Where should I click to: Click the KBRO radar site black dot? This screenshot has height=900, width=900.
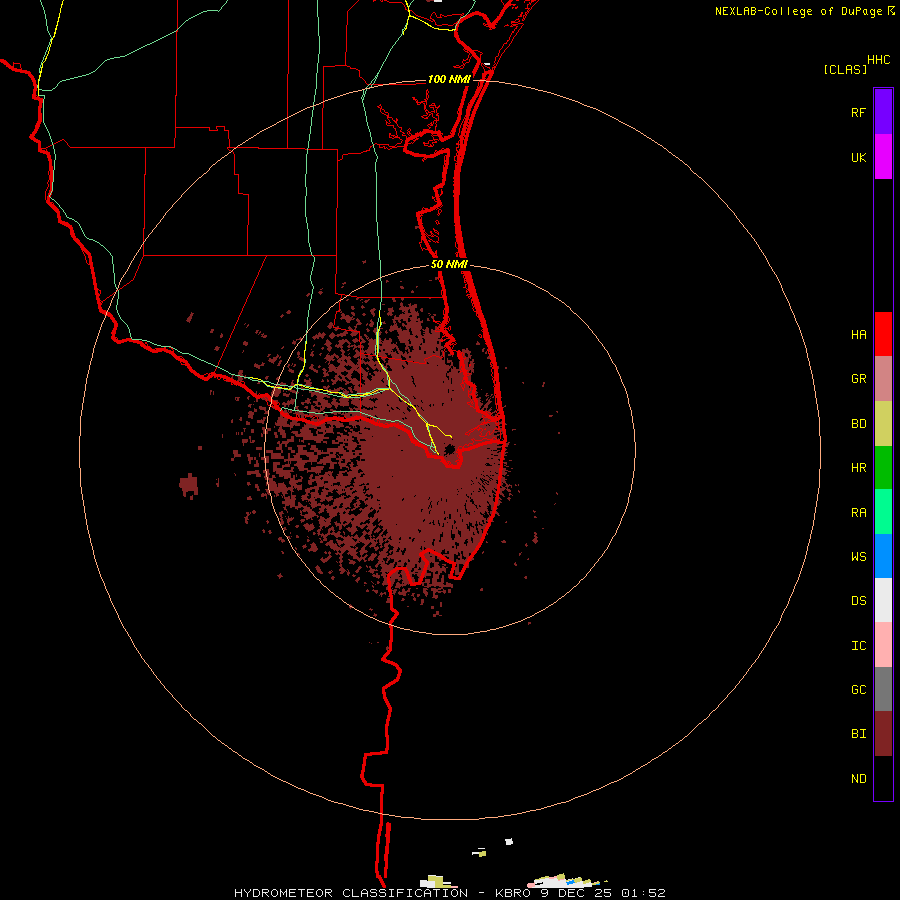[449, 449]
